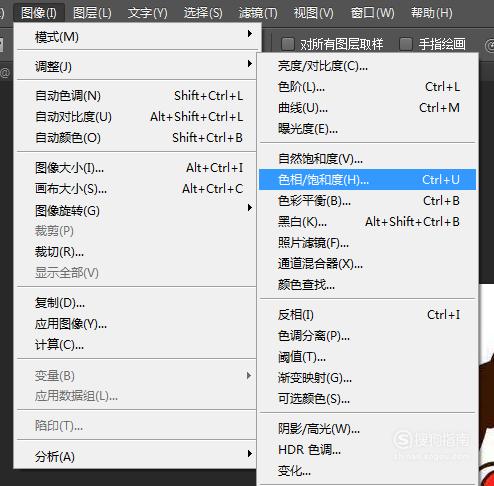The height and width of the screenshot is (486, 494).
Task: Open the 窗口(W) menu
Action: click(x=372, y=13)
